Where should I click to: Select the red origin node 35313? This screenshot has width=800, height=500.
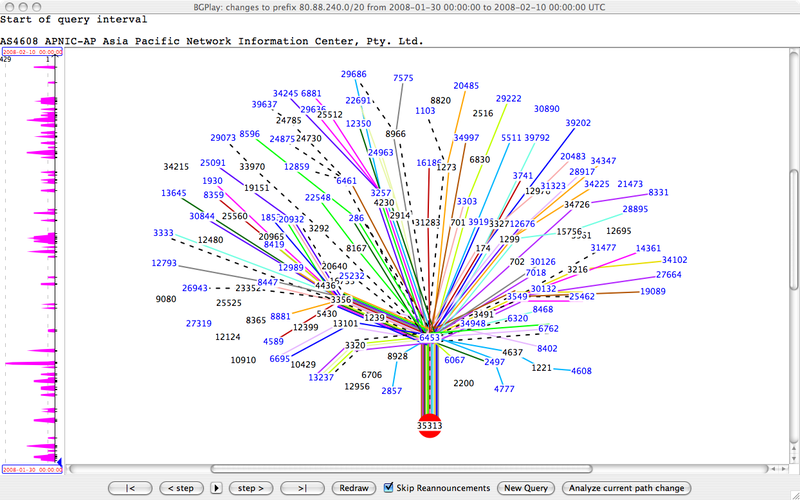tap(429, 425)
